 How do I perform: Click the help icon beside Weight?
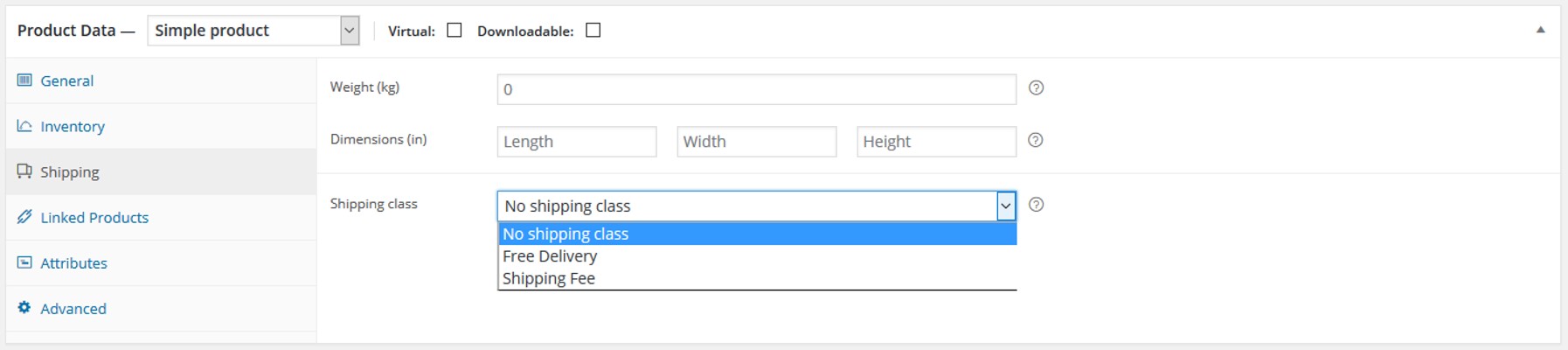1036,87
